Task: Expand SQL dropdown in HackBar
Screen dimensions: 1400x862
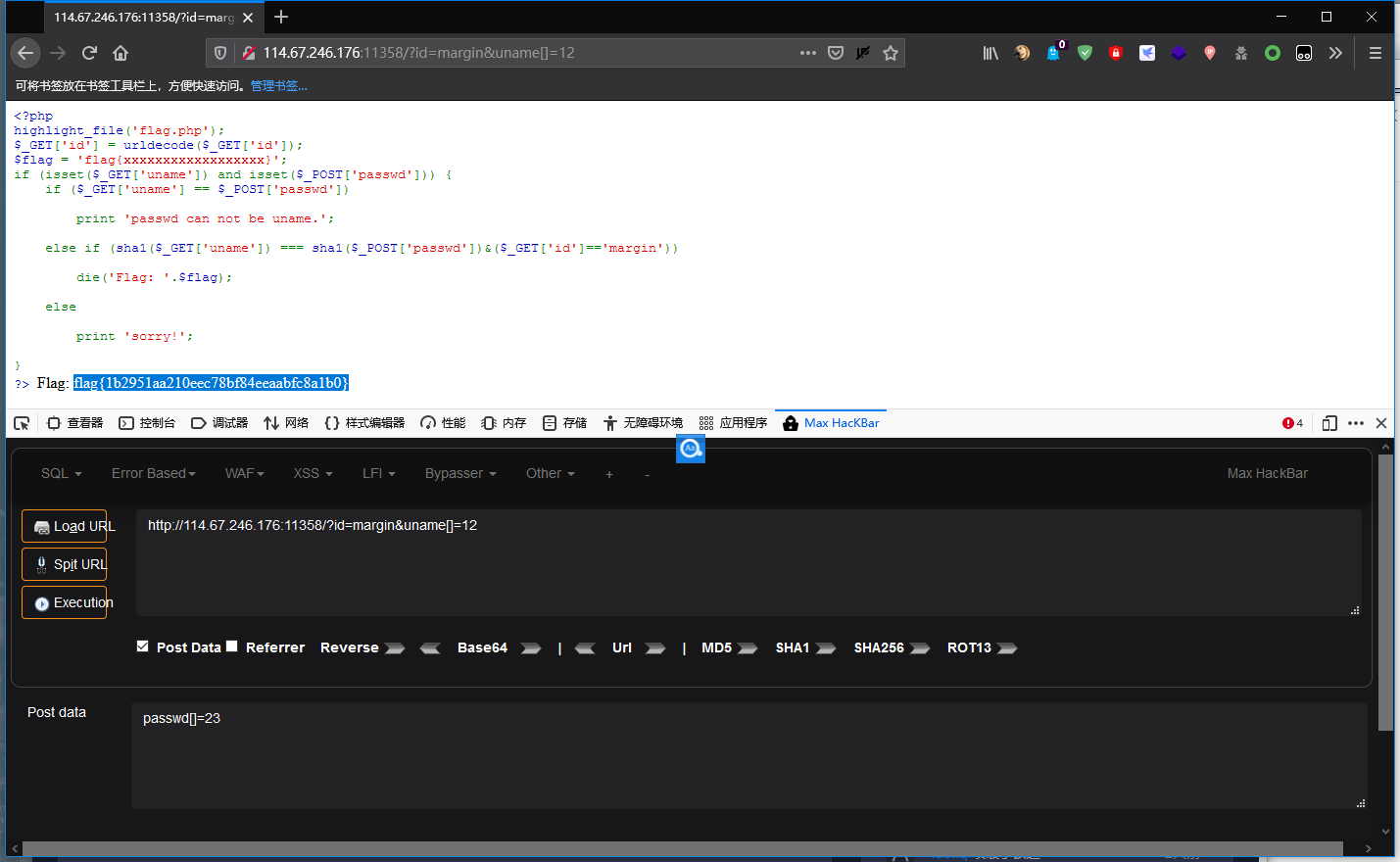Action: [x=62, y=473]
